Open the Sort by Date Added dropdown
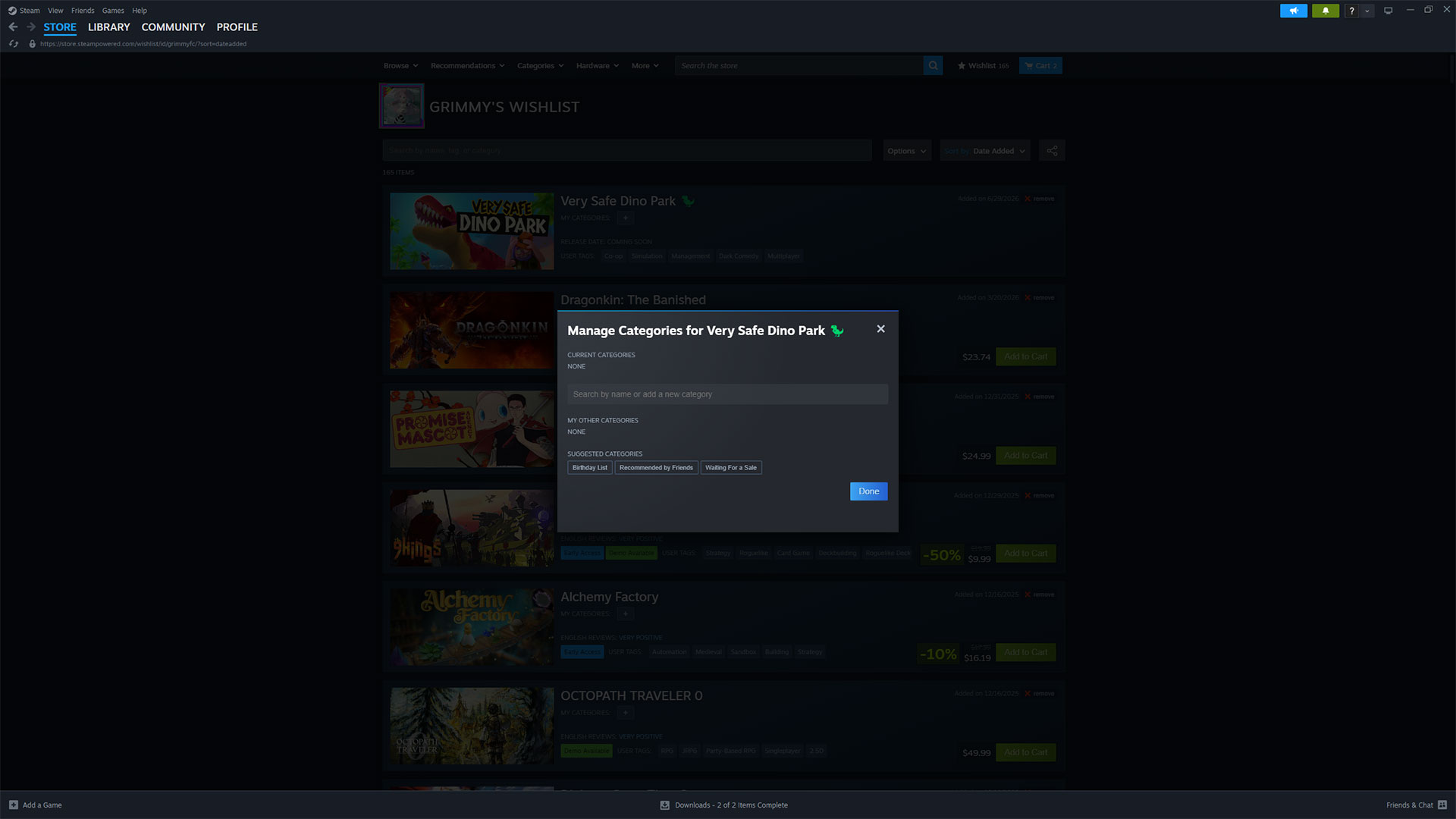 pyautogui.click(x=984, y=151)
